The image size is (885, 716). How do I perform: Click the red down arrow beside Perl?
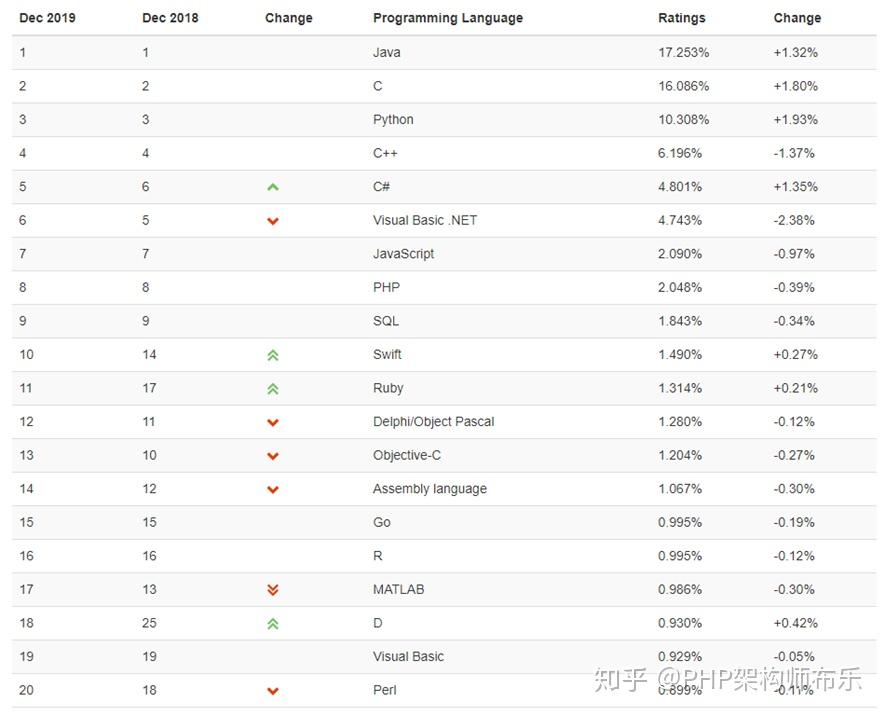click(x=272, y=691)
